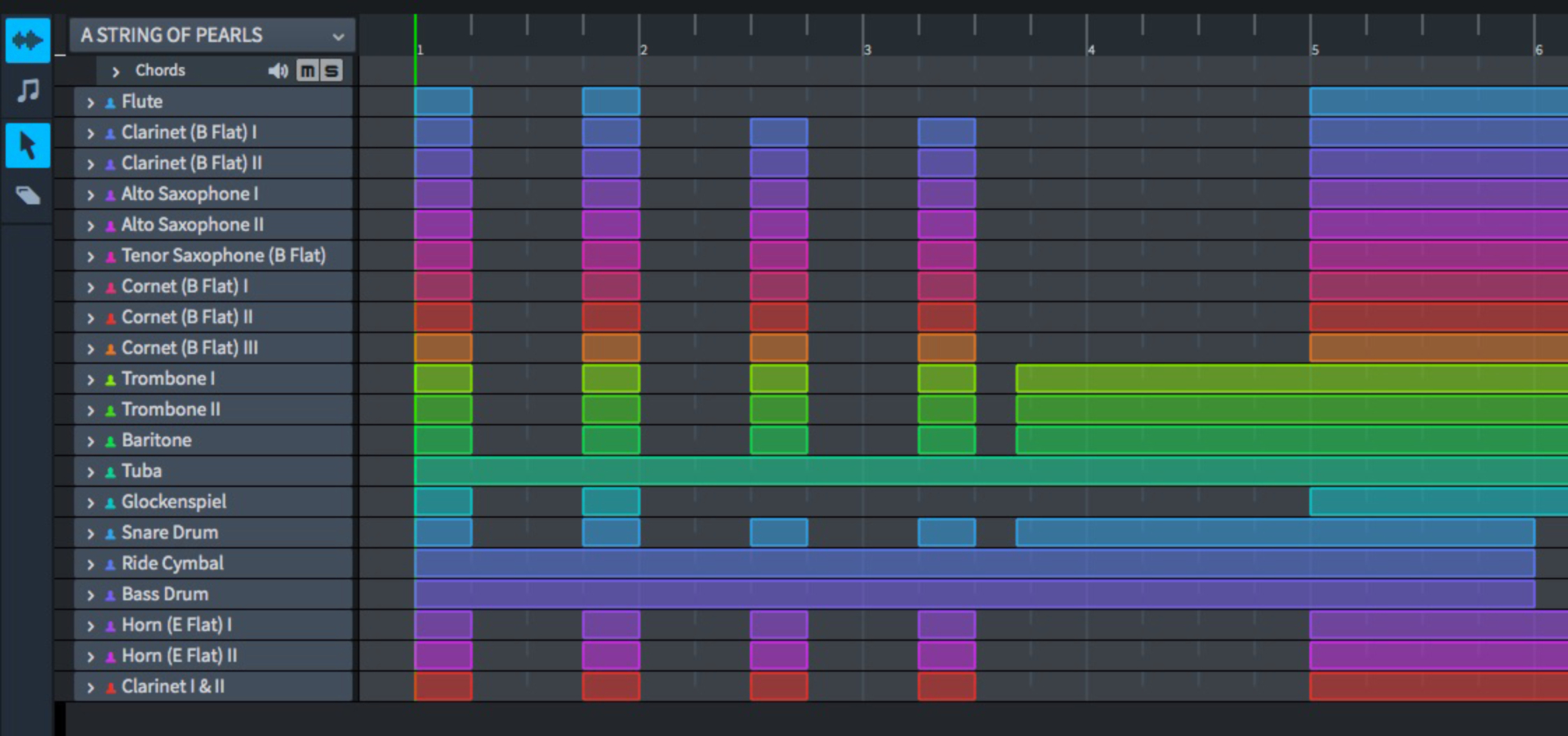Click the Clarinet I & II instrument icon
The width and height of the screenshot is (1568, 736).
[110, 688]
